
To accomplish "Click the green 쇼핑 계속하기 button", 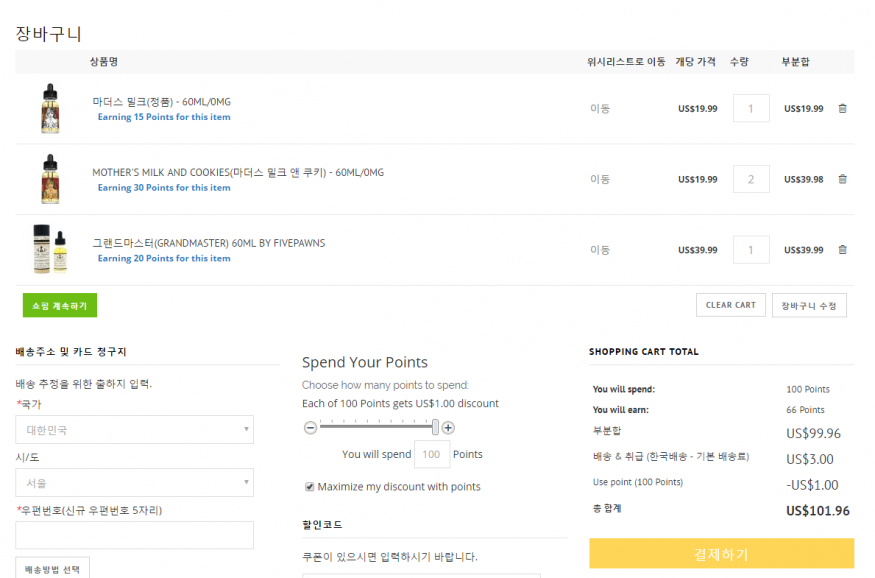I will click(59, 305).
